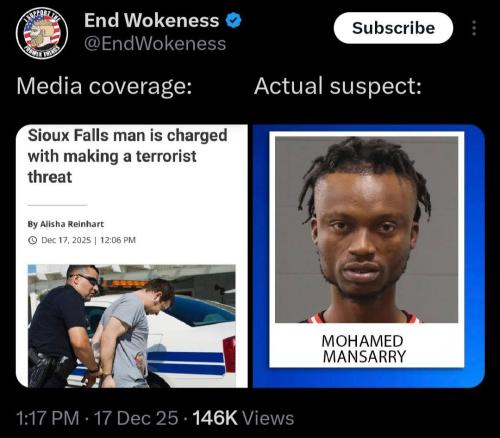This screenshot has width=500, height=438.
Task: Click the arrest photo with police car
Action: (132, 326)
